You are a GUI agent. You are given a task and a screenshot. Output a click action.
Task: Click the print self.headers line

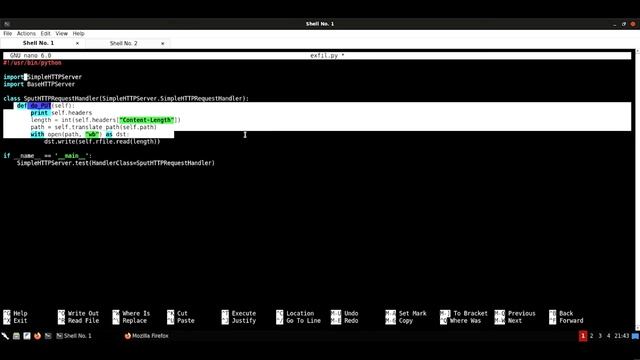61,113
